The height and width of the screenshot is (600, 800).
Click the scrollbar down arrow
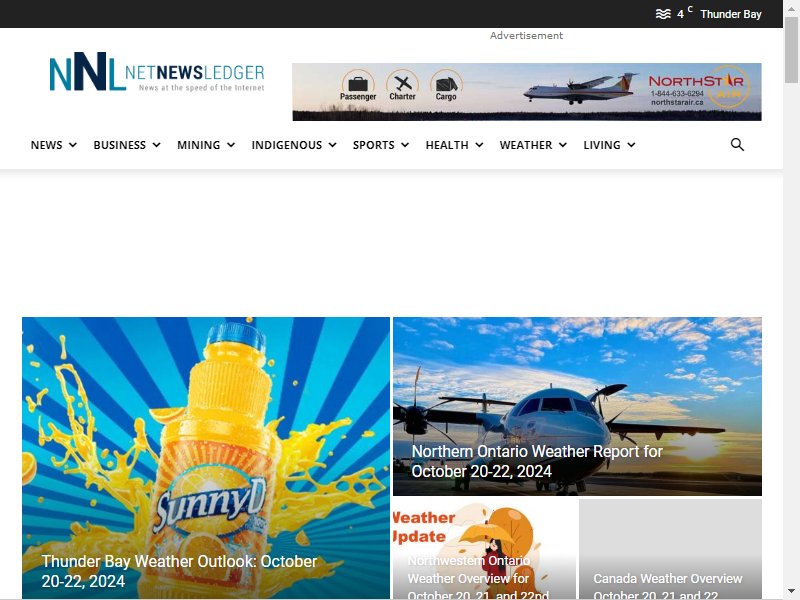(791, 591)
